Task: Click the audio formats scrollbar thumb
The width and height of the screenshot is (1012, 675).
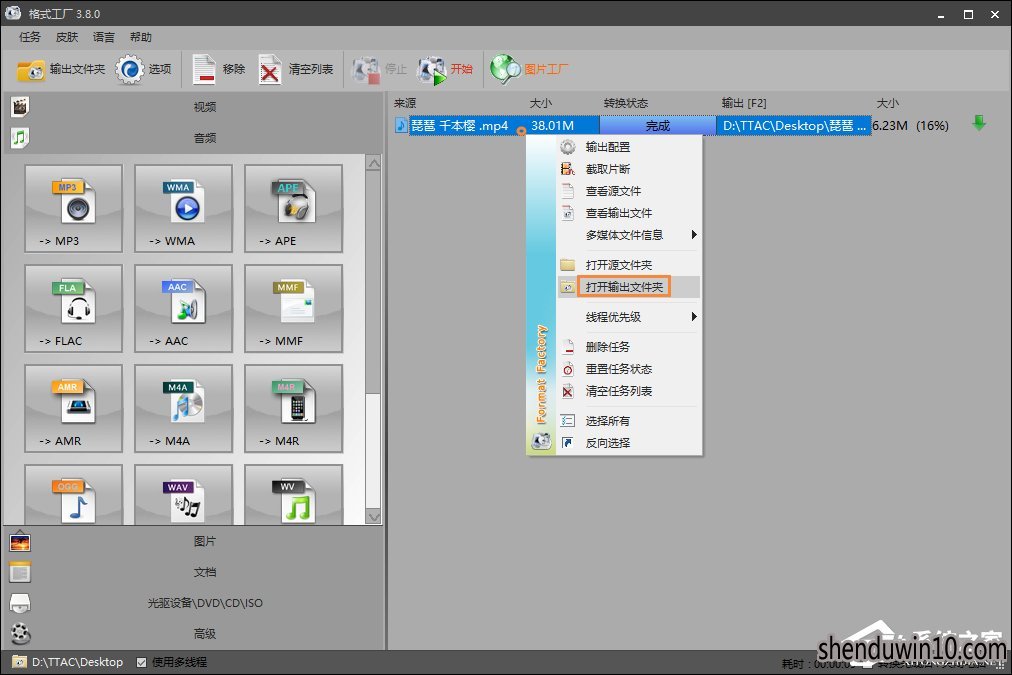Action: pyautogui.click(x=374, y=449)
